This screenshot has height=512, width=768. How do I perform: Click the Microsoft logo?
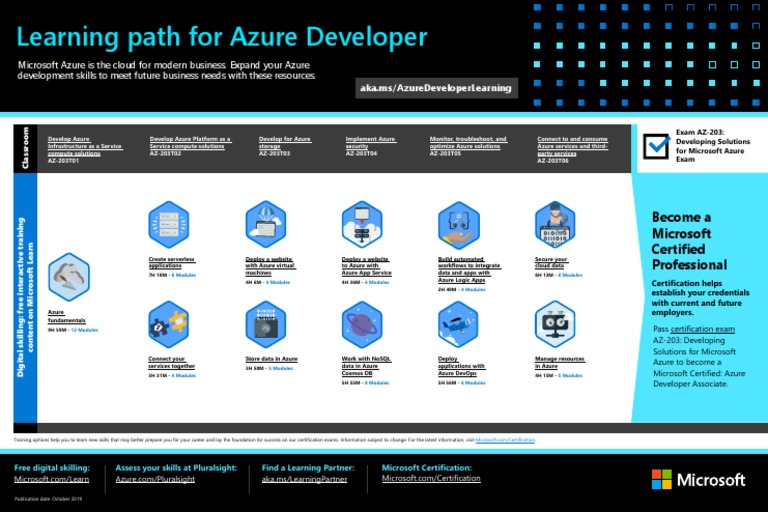(698, 480)
